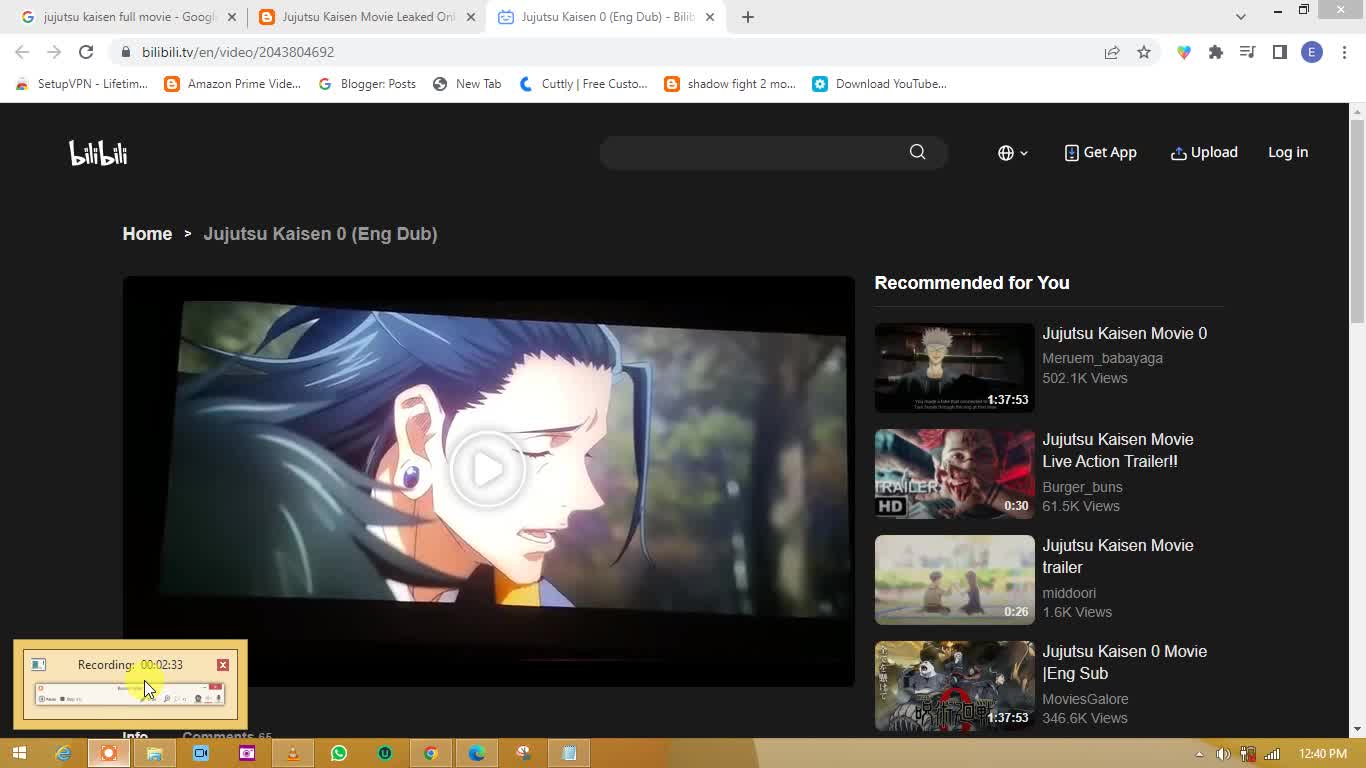The height and width of the screenshot is (768, 1366).
Task: Open the profile avatar E
Action: tap(1312, 52)
